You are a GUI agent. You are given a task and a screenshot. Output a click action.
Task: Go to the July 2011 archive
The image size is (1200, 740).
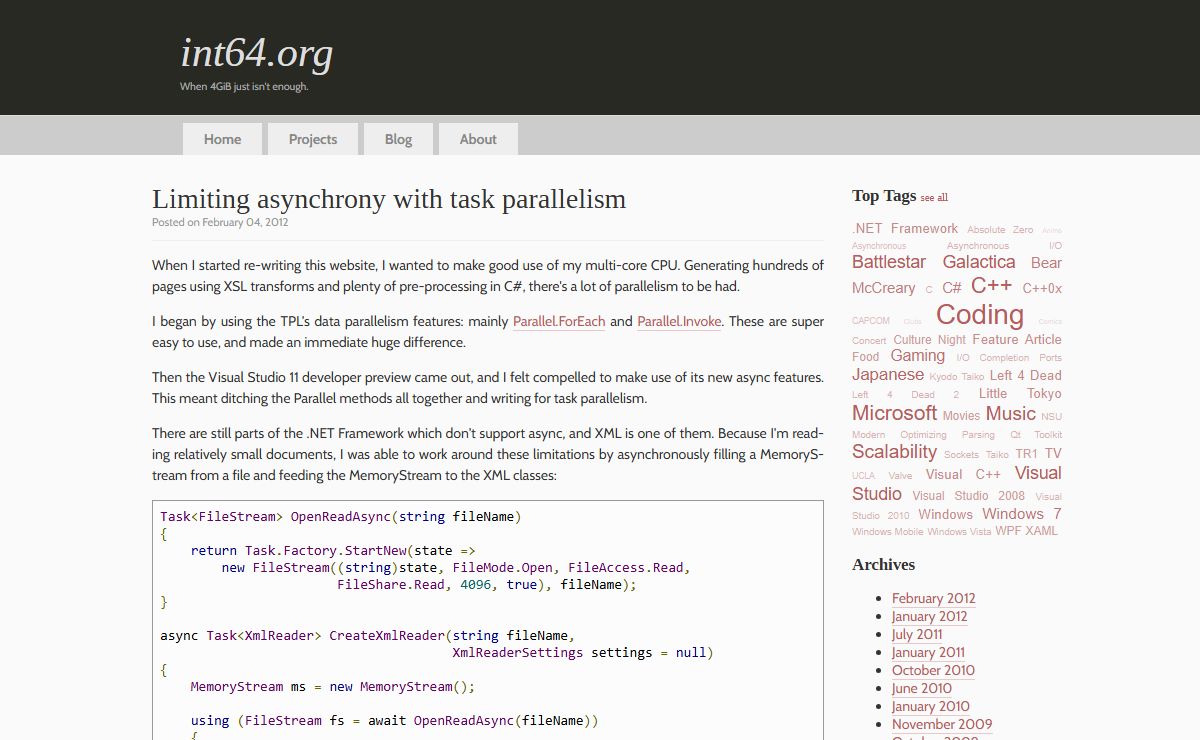(x=917, y=634)
